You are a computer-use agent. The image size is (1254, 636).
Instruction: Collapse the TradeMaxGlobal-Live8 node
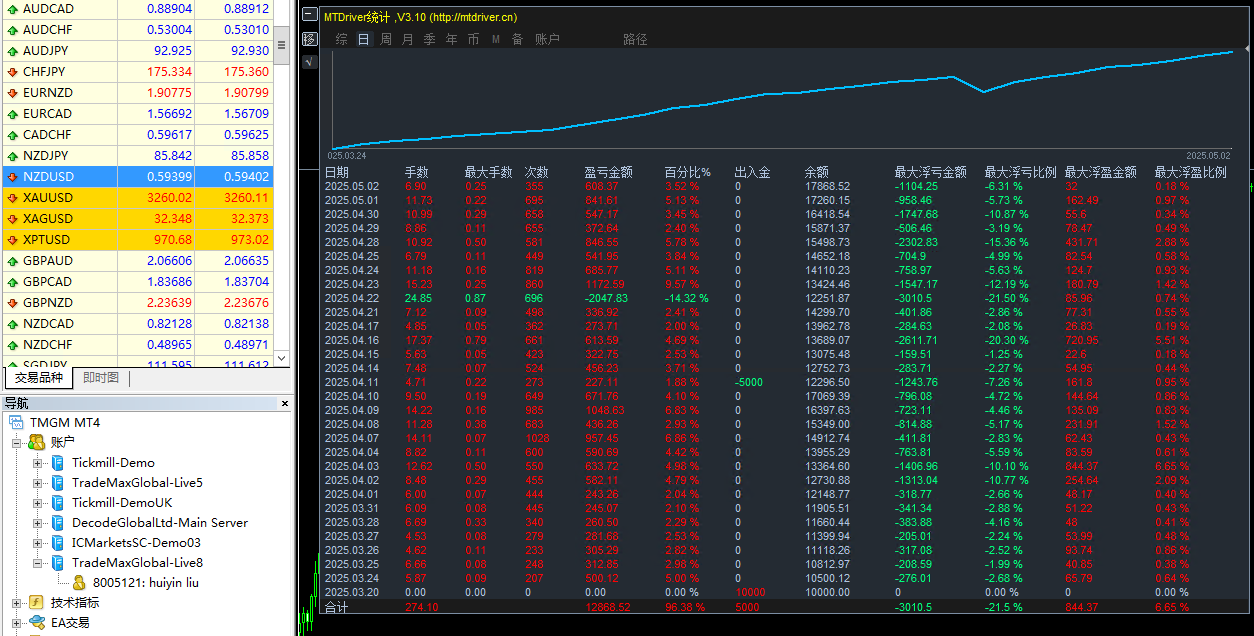pyautogui.click(x=38, y=562)
